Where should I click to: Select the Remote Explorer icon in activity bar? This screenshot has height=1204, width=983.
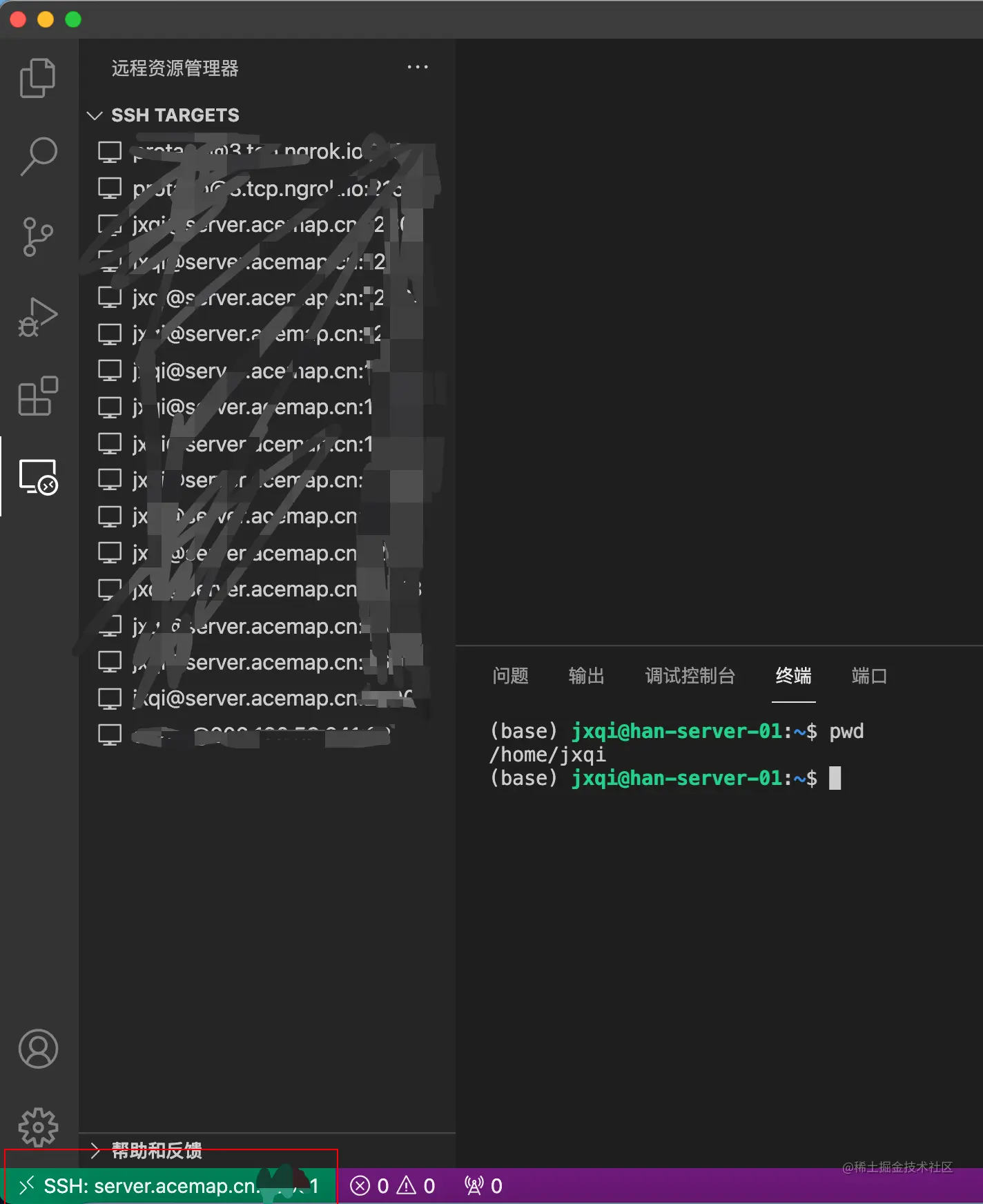pos(38,477)
